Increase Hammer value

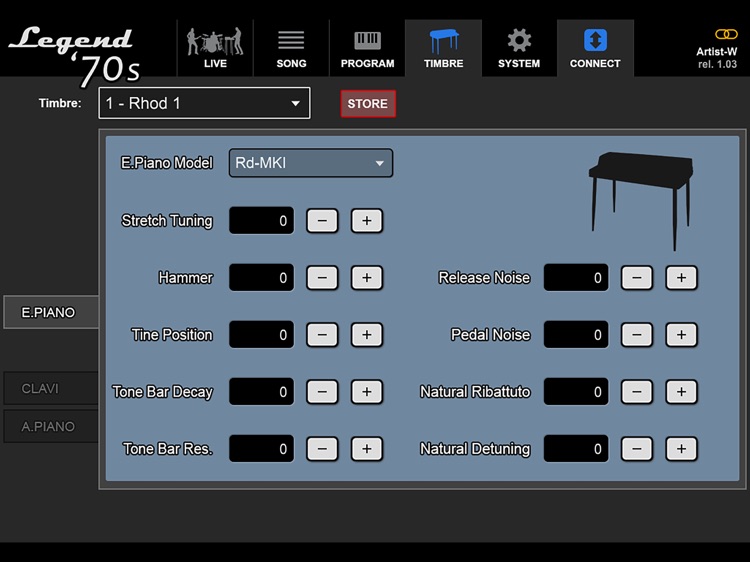(367, 277)
